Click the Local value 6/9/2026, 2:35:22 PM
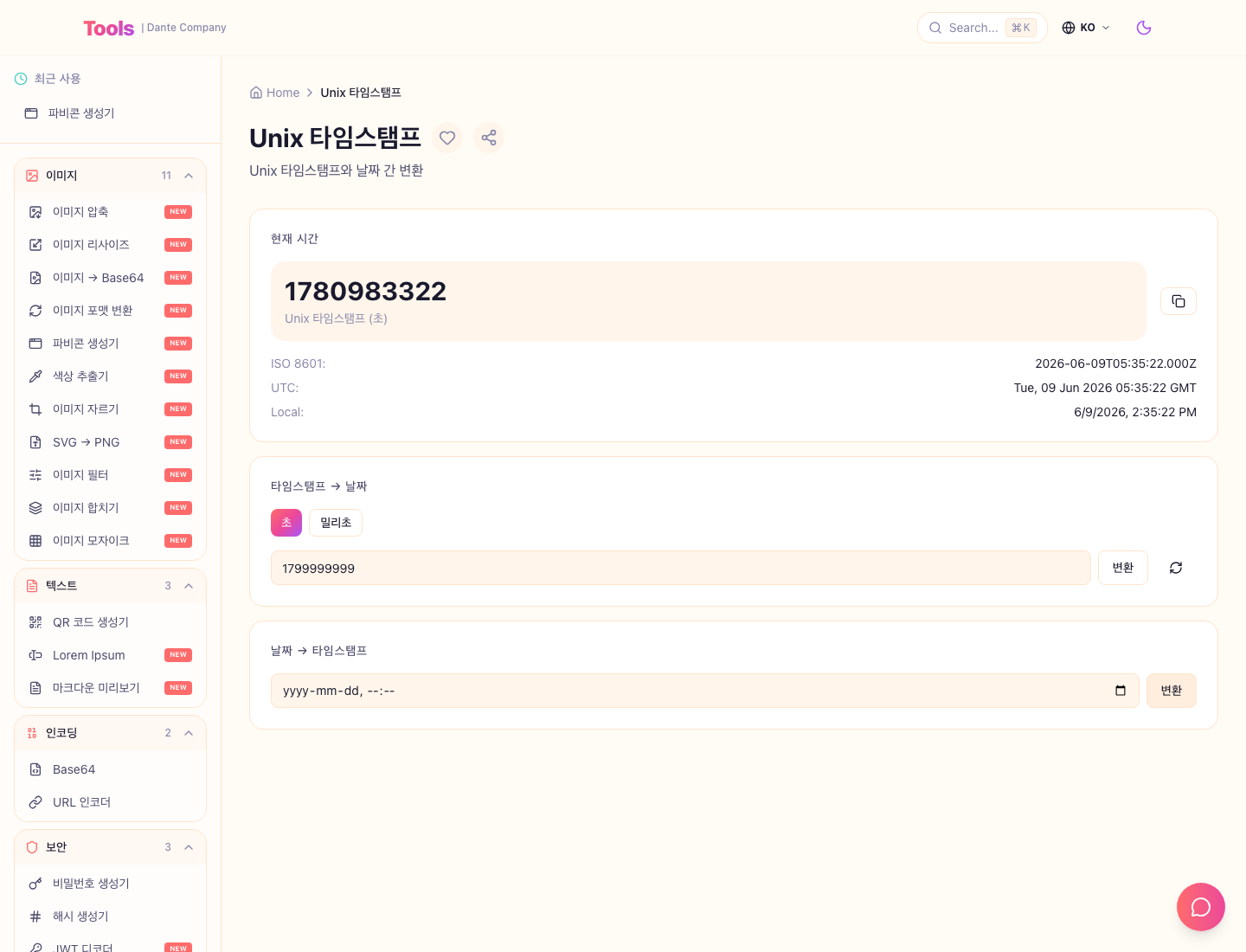Viewport: 1246px width, 952px height. [1135, 412]
